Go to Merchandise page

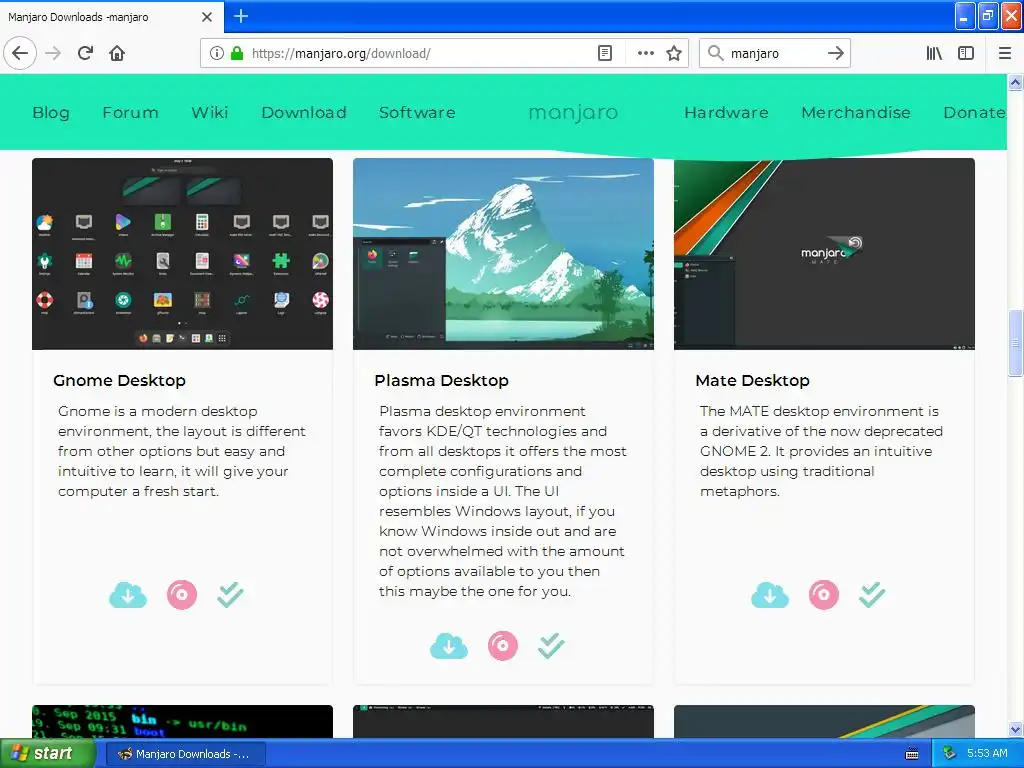pos(856,112)
